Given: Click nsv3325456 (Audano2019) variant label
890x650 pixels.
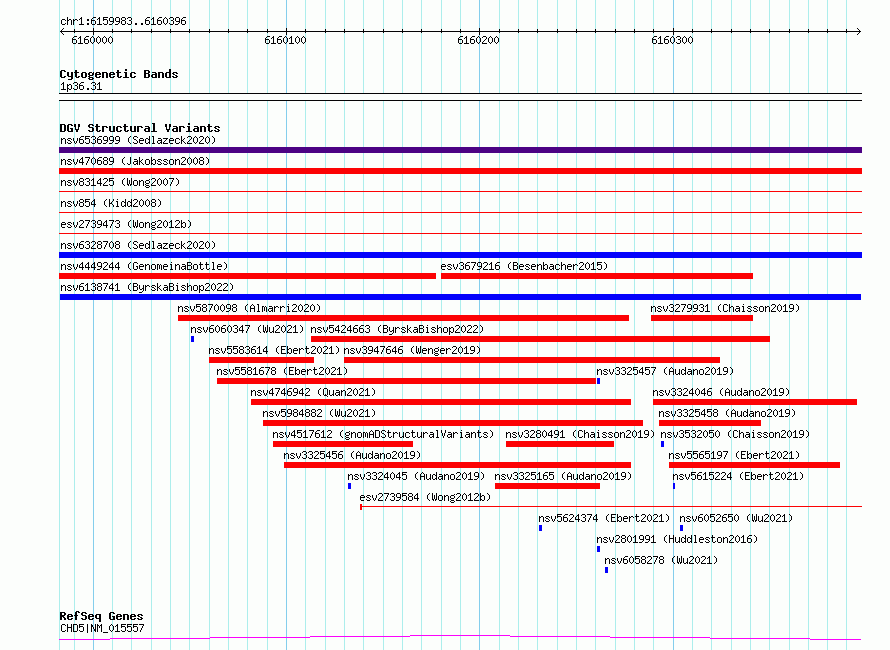Looking at the screenshot, I should [x=352, y=455].
